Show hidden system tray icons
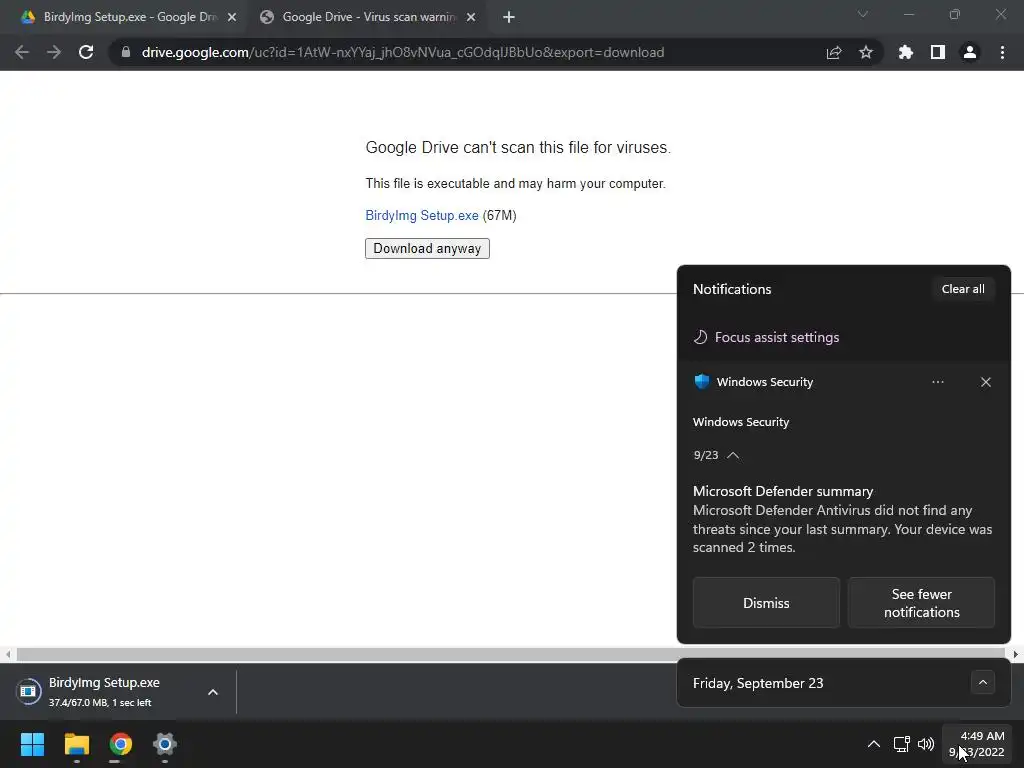 click(x=874, y=744)
